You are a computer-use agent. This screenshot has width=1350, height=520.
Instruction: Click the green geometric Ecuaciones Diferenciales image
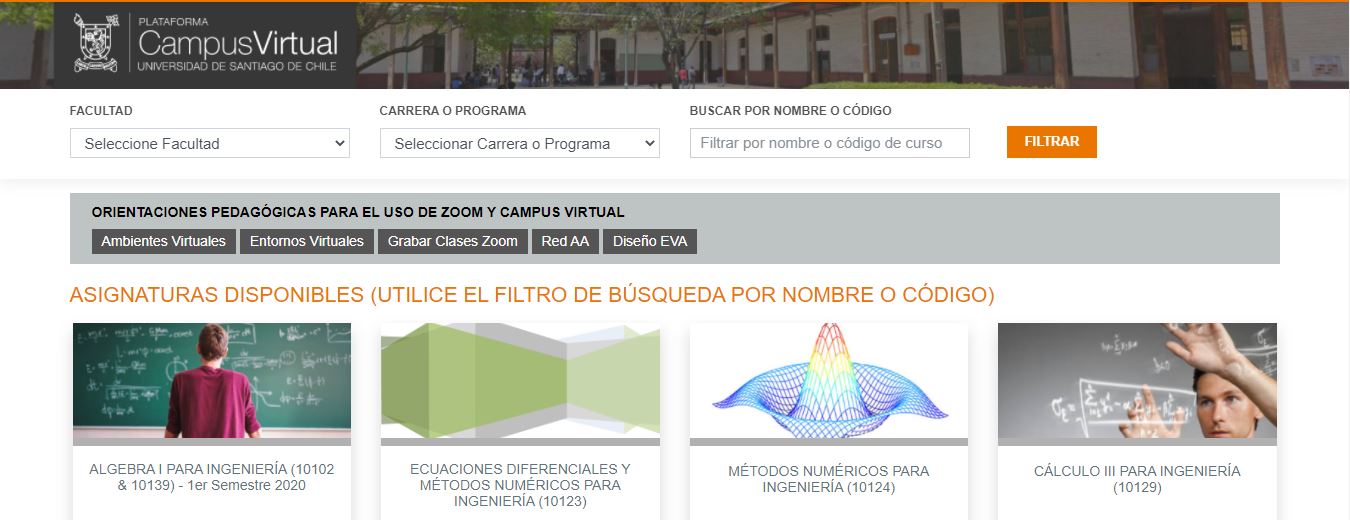pos(520,380)
